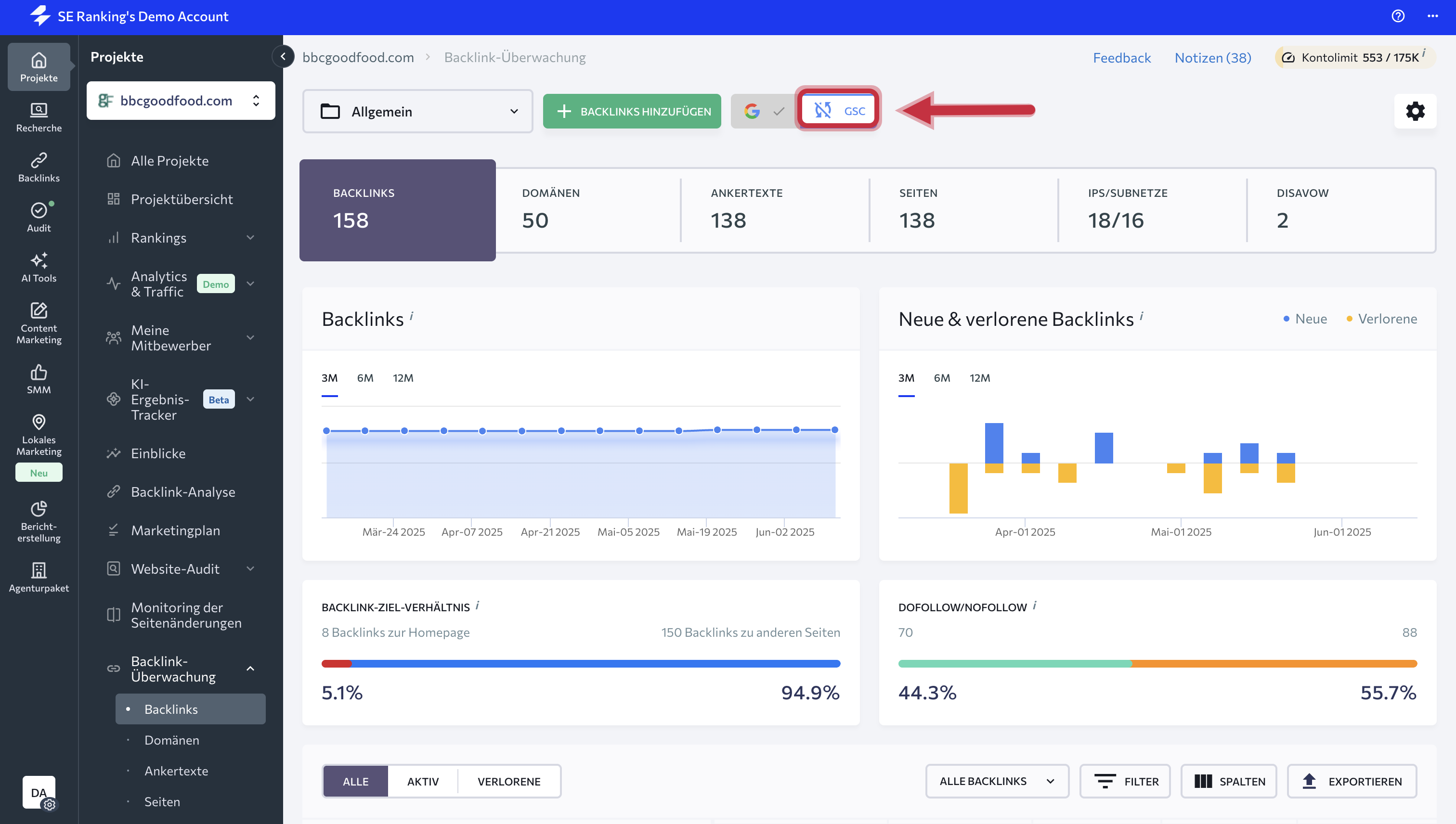This screenshot has height=824, width=1456.
Task: Toggle Verlorene series in legend
Action: 1381,319
